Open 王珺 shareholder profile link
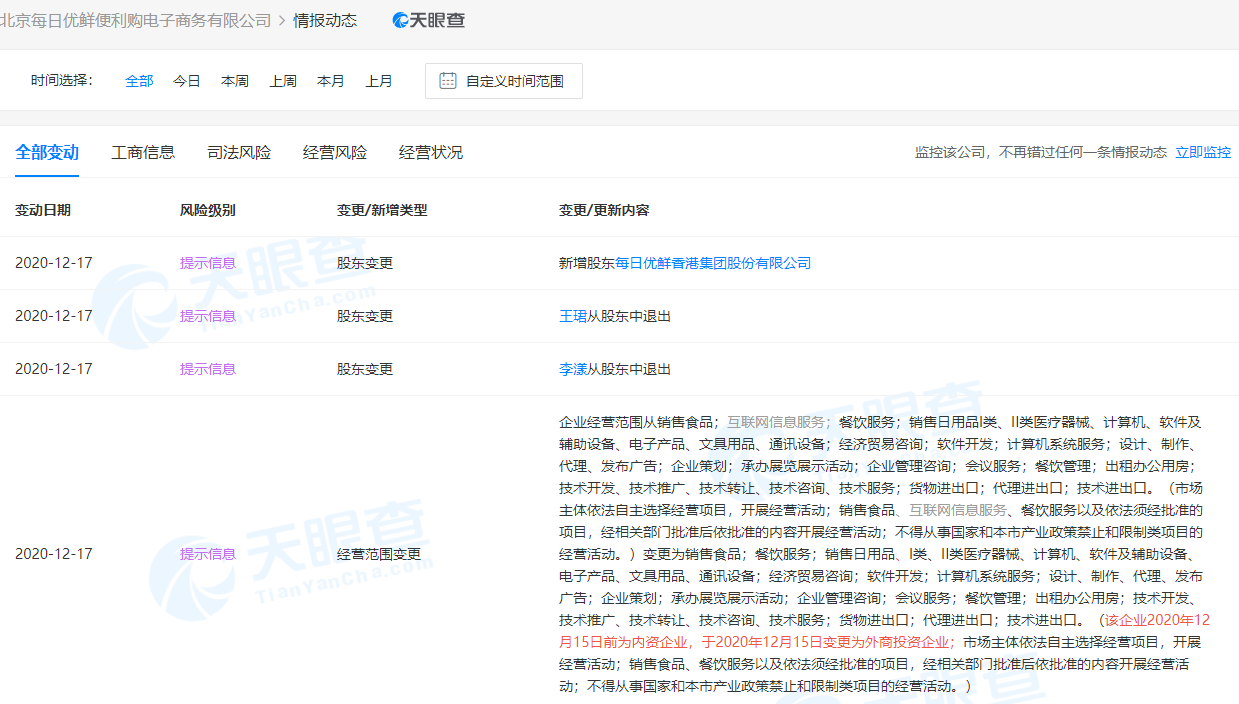Screen dimensions: 1239x704 coord(573,316)
